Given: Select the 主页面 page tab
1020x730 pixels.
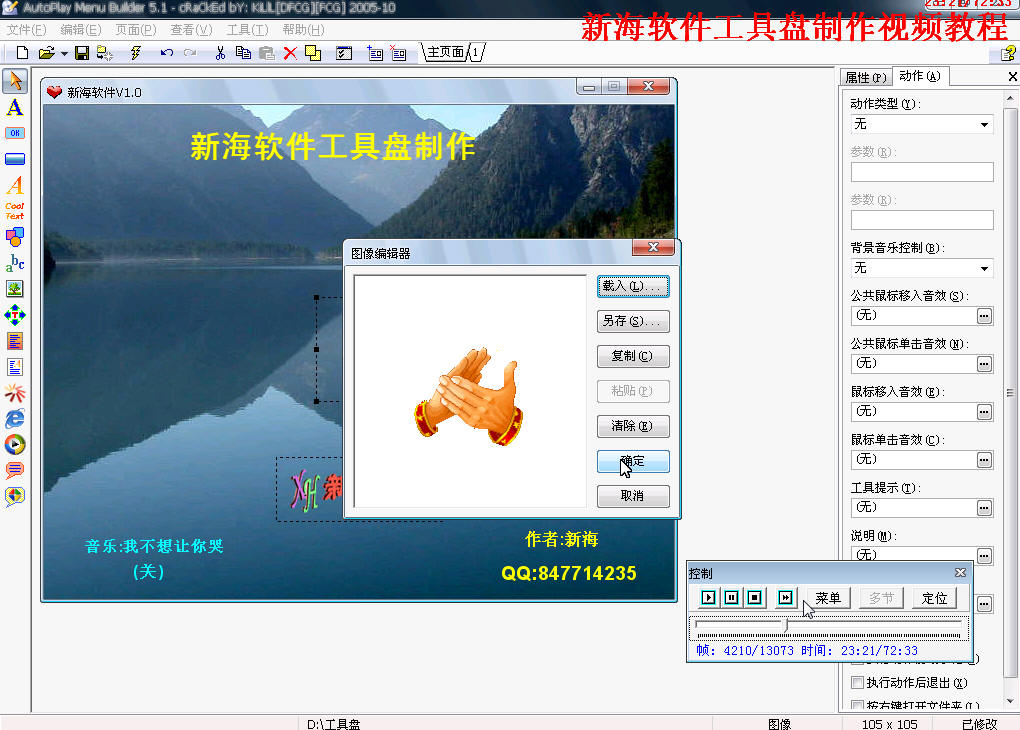Looking at the screenshot, I should point(445,52).
